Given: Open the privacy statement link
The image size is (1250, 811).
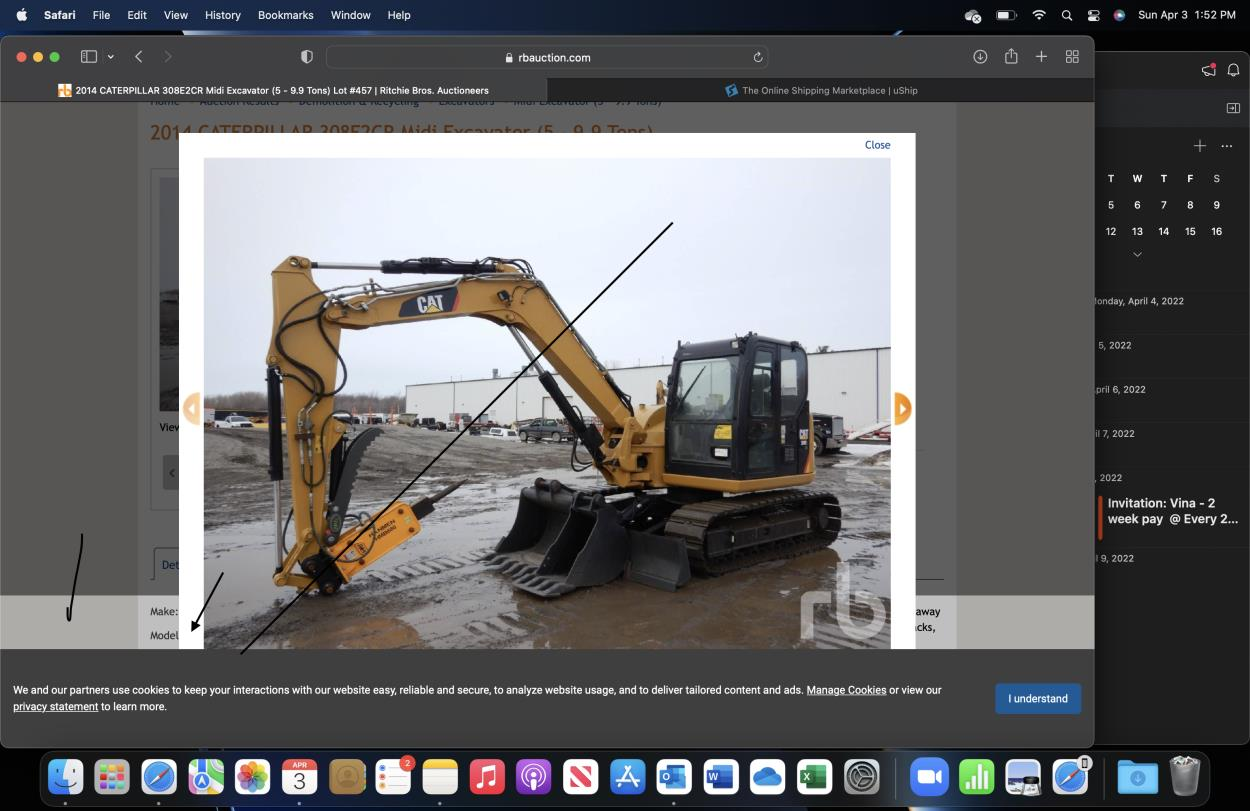Looking at the screenshot, I should 56,707.
